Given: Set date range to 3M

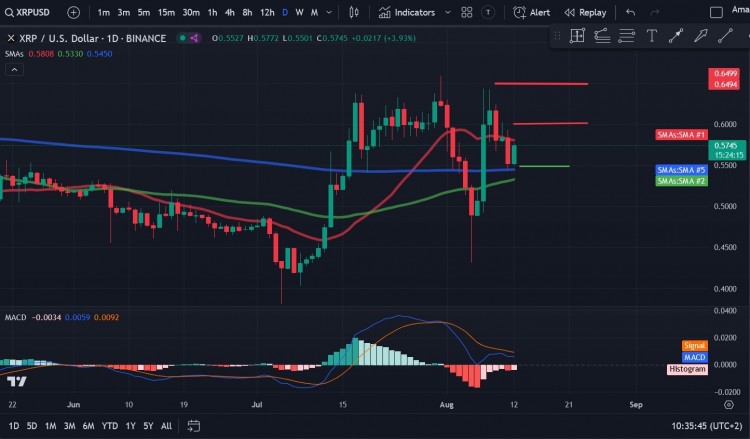Looking at the screenshot, I should (69, 426).
